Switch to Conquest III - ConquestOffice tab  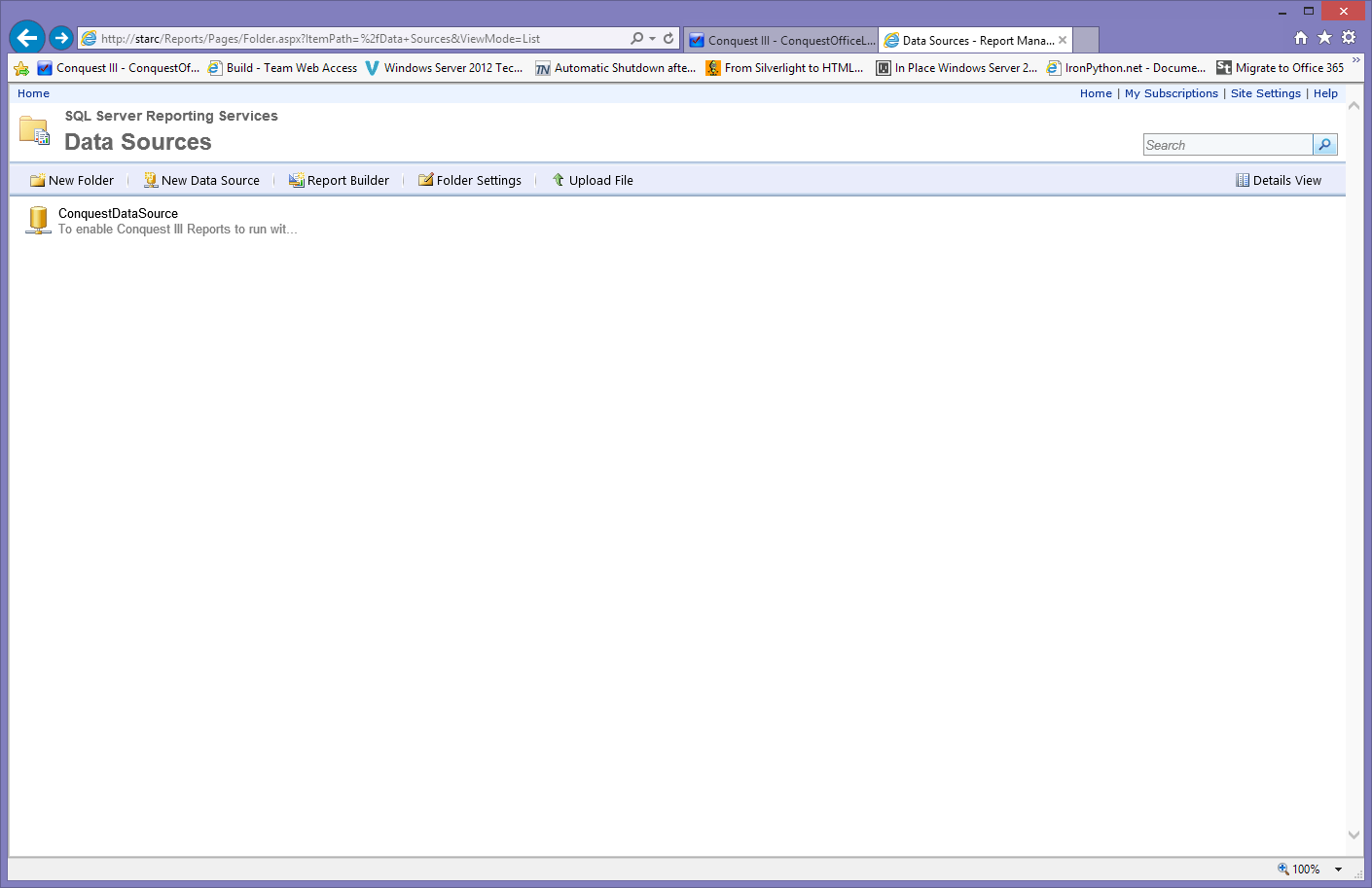781,40
